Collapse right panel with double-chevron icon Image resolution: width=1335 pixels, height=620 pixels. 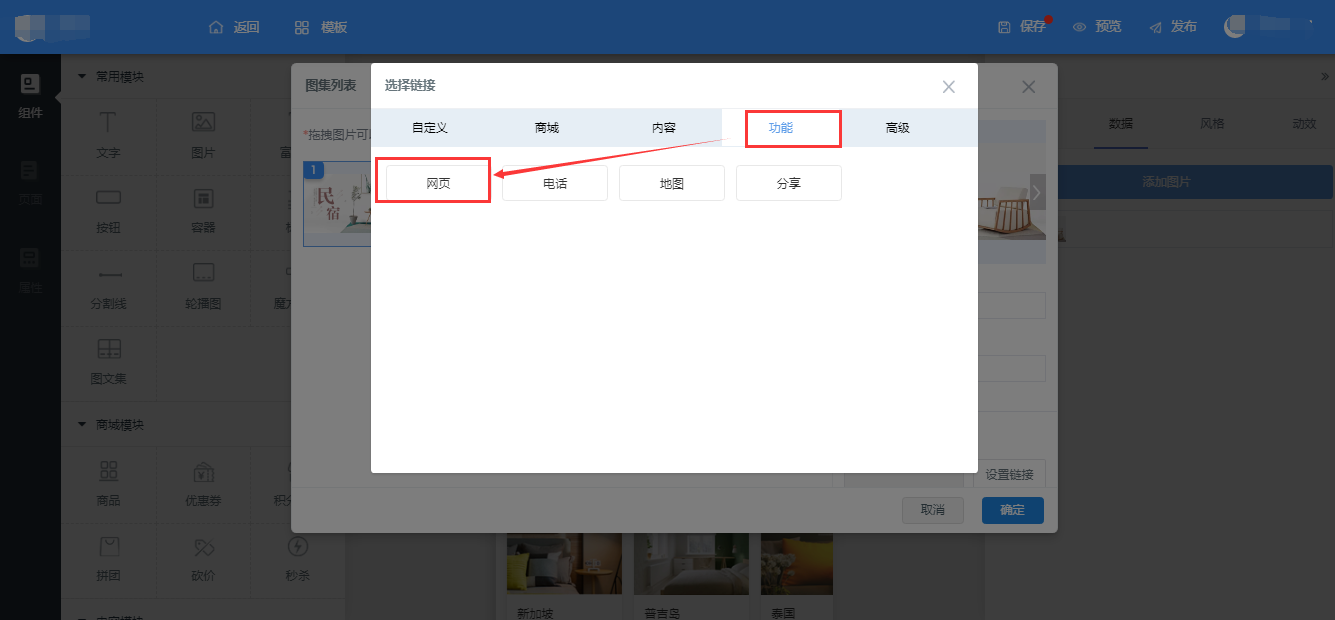click(1325, 76)
